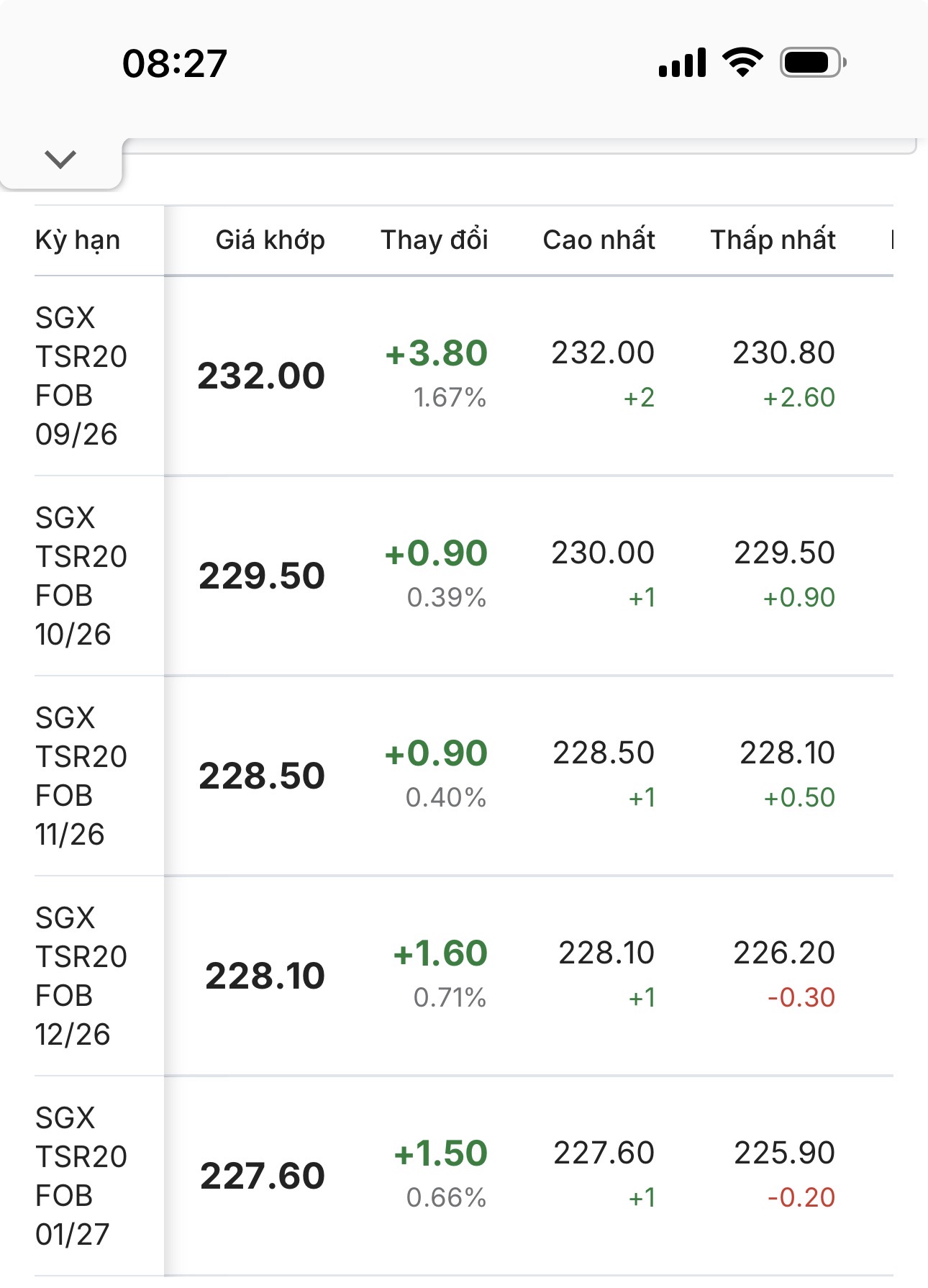Tap the 08:27 clock in status bar
The height and width of the screenshot is (1288, 928).
click(x=175, y=63)
